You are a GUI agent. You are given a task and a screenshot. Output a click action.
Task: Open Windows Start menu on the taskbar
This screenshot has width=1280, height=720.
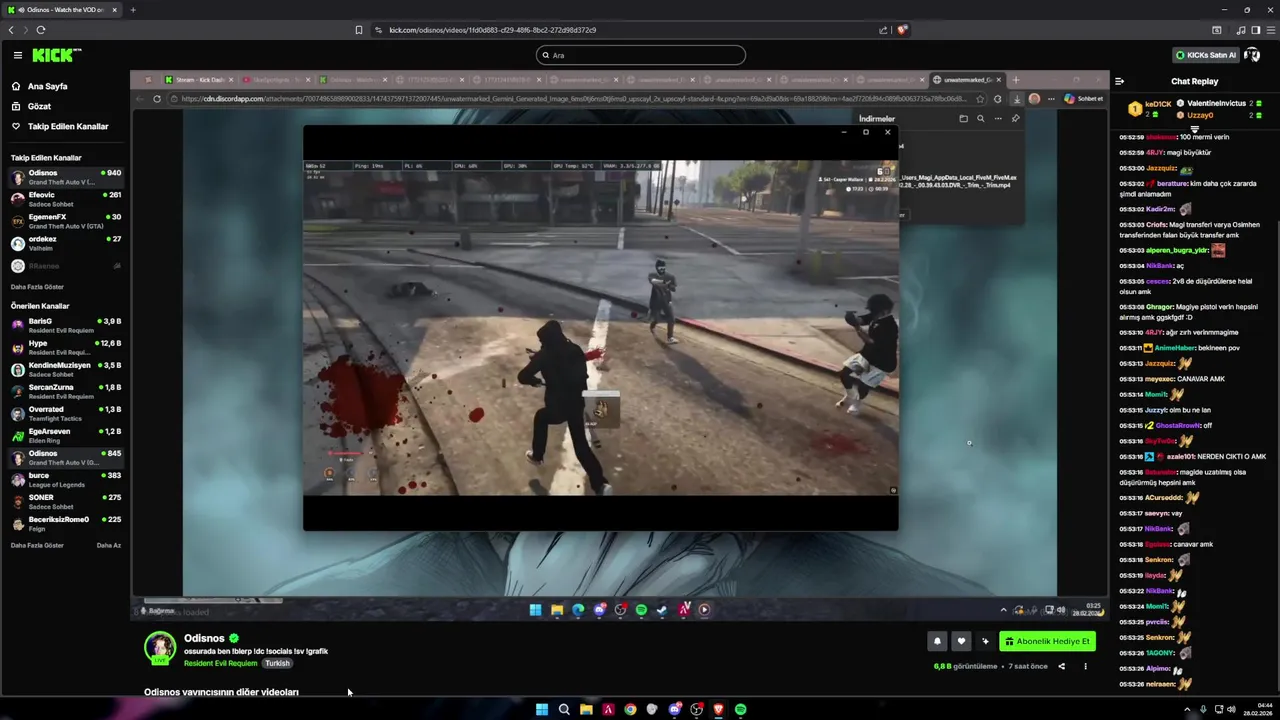[x=541, y=709]
